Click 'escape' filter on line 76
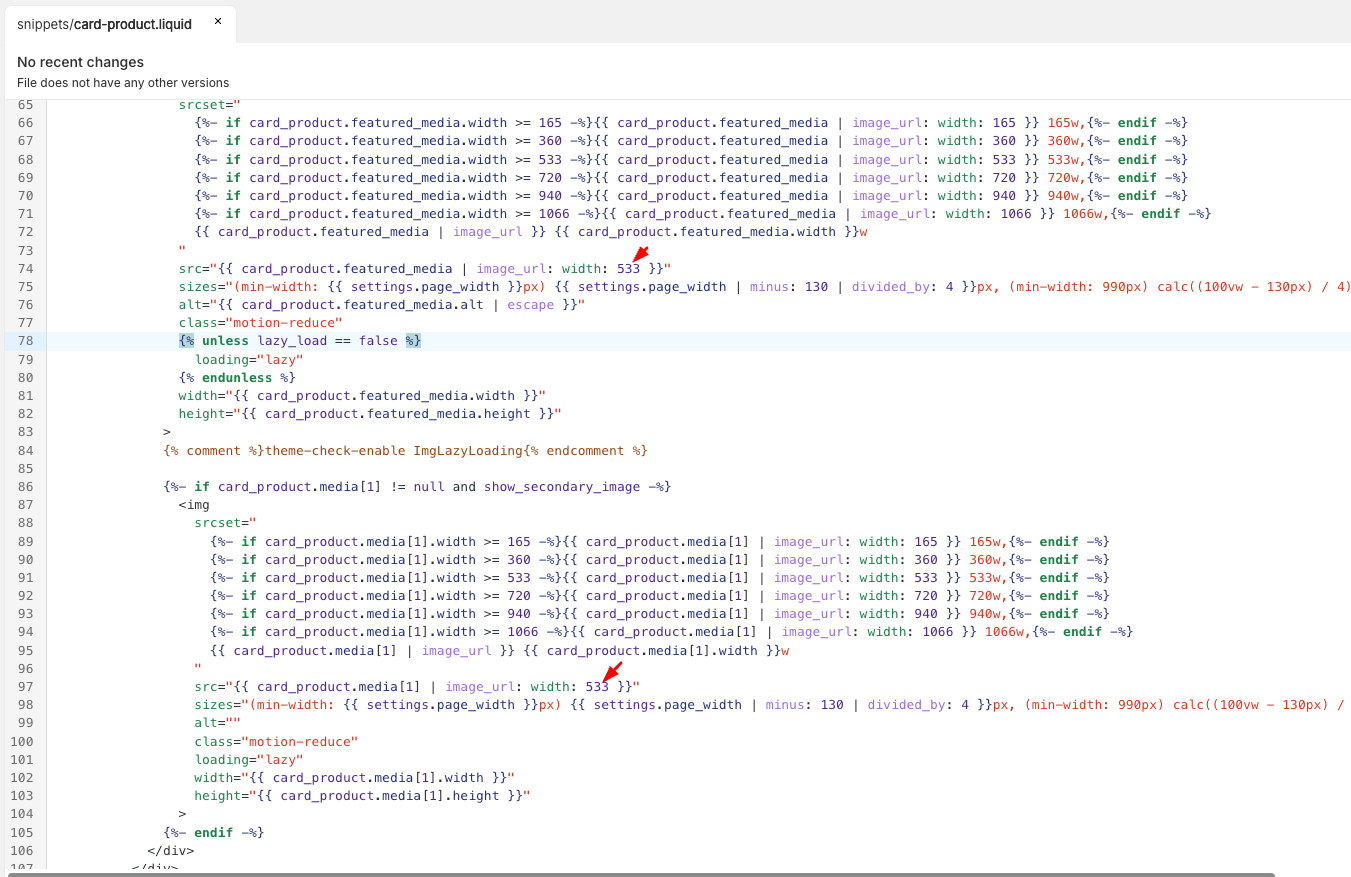Image resolution: width=1351 pixels, height=877 pixels. (531, 305)
